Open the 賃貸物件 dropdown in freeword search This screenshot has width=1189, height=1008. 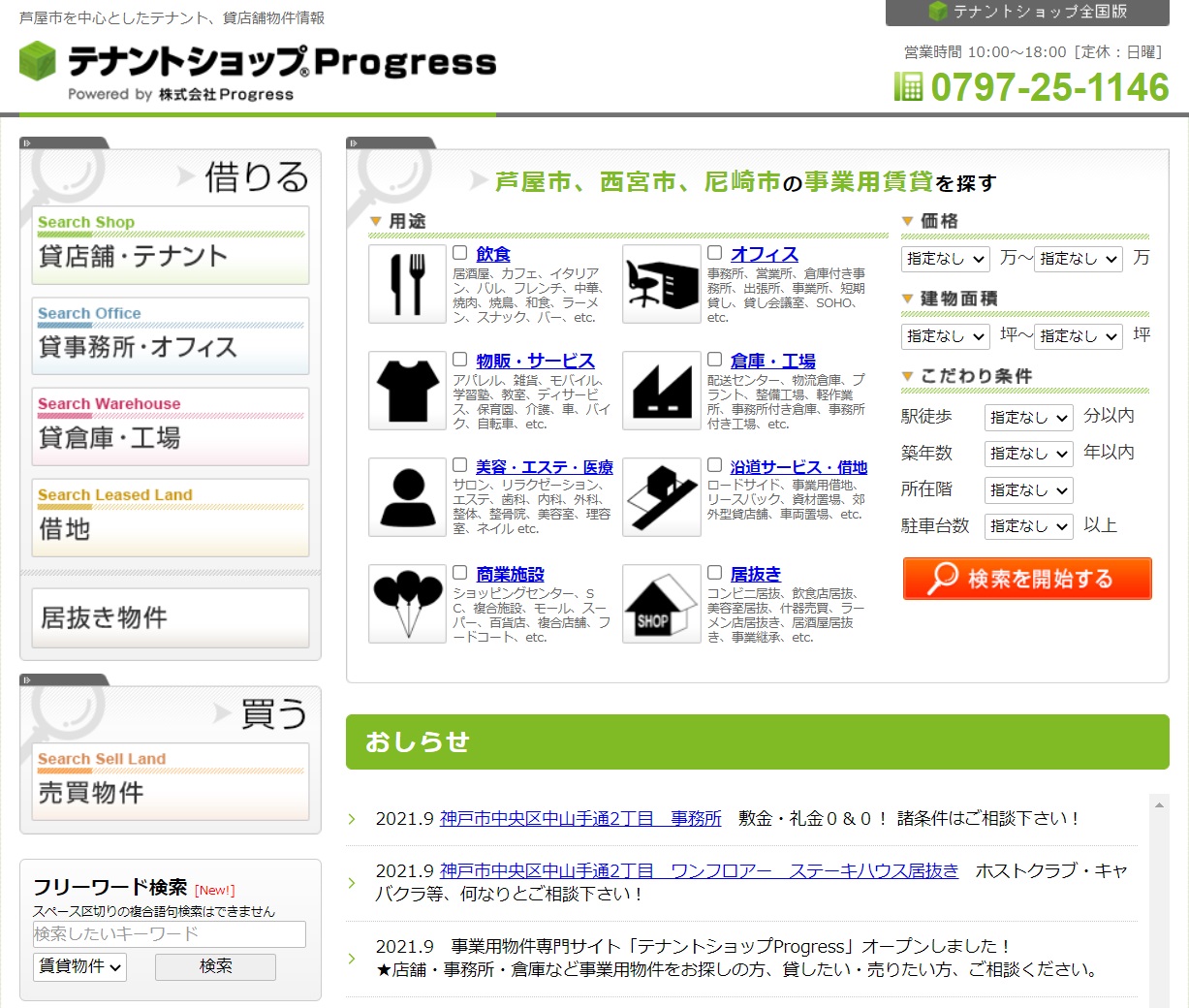80,966
